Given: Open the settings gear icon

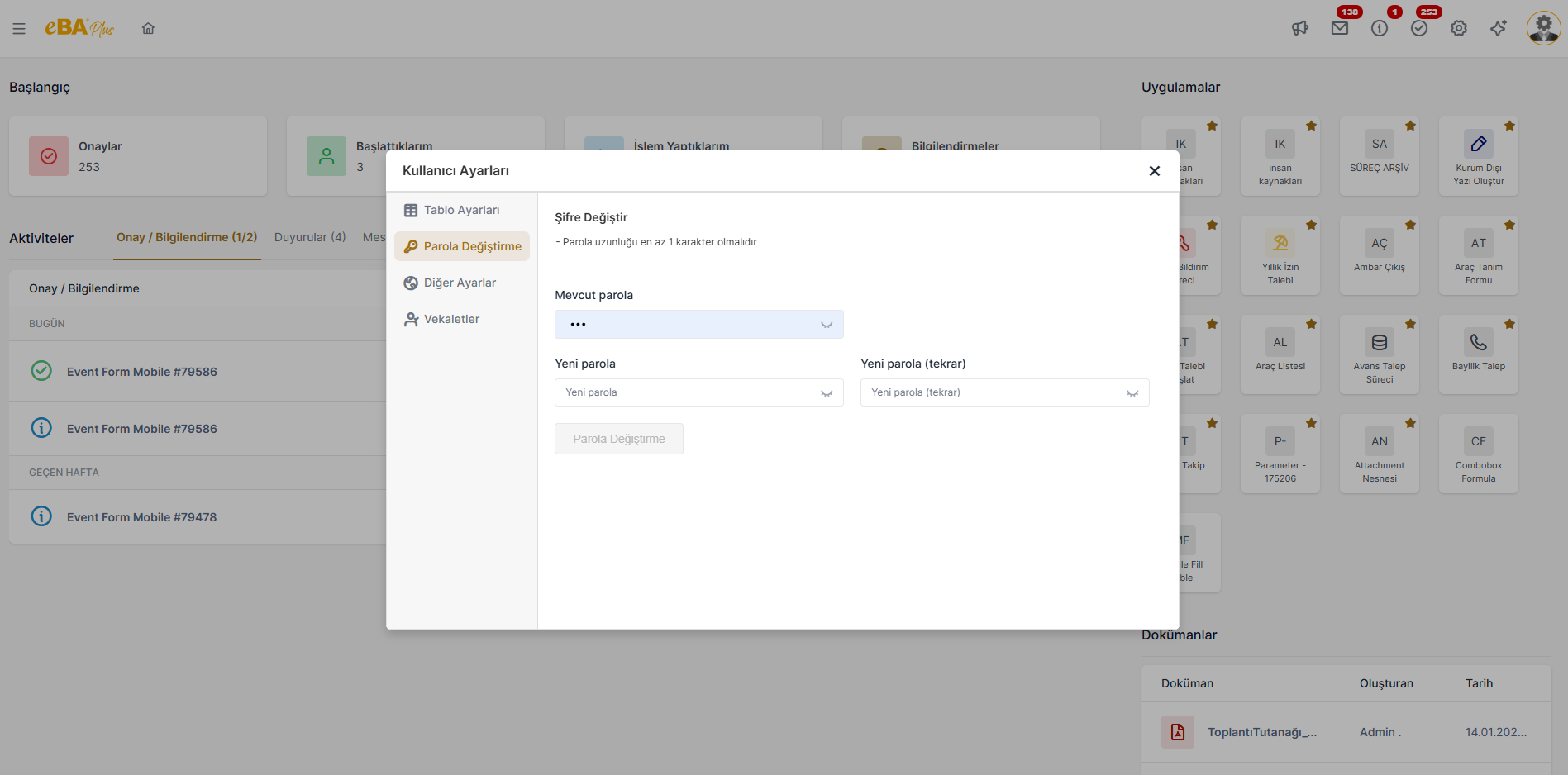Looking at the screenshot, I should 1459,29.
